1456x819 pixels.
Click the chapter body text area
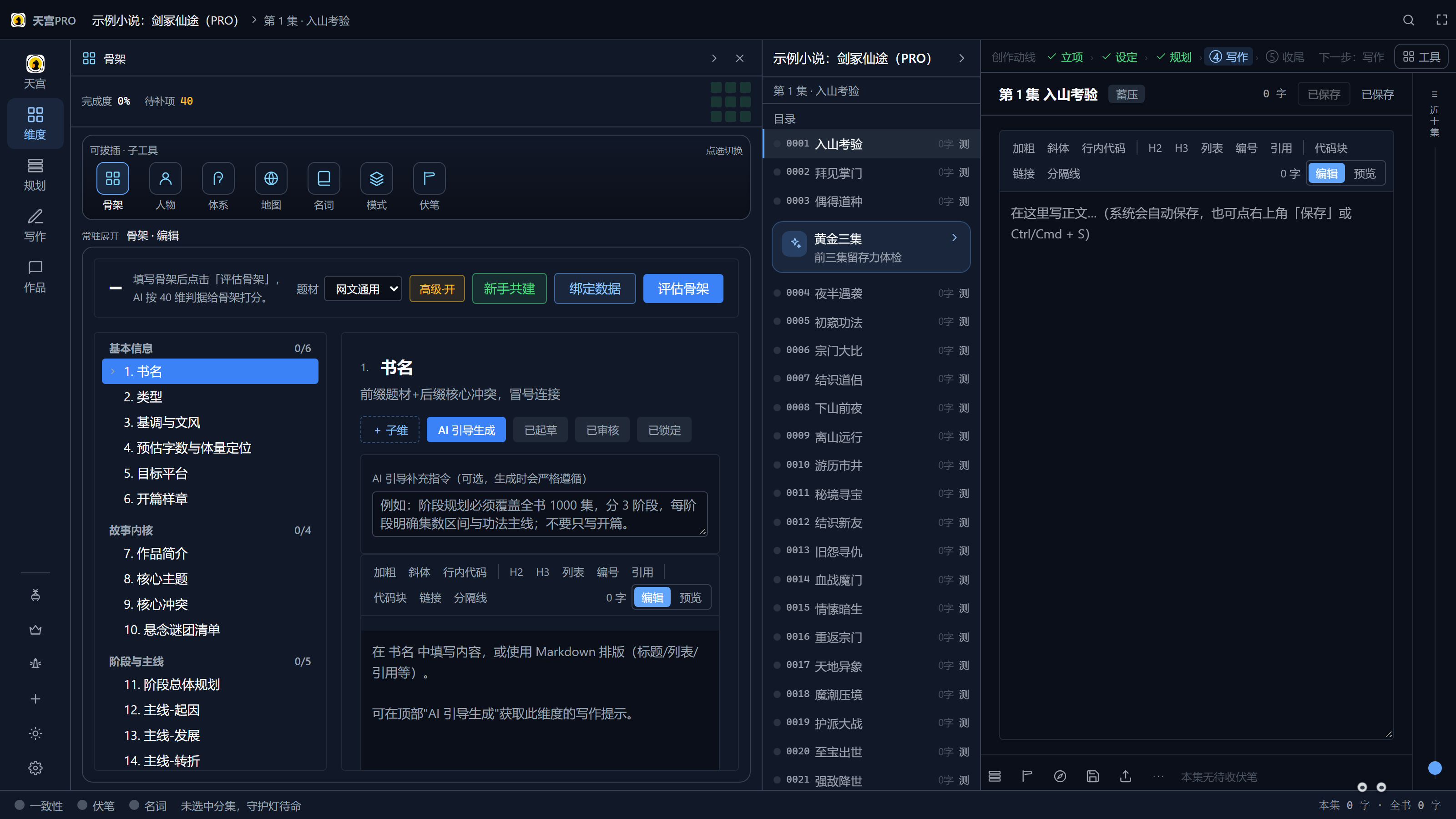click(1196, 465)
